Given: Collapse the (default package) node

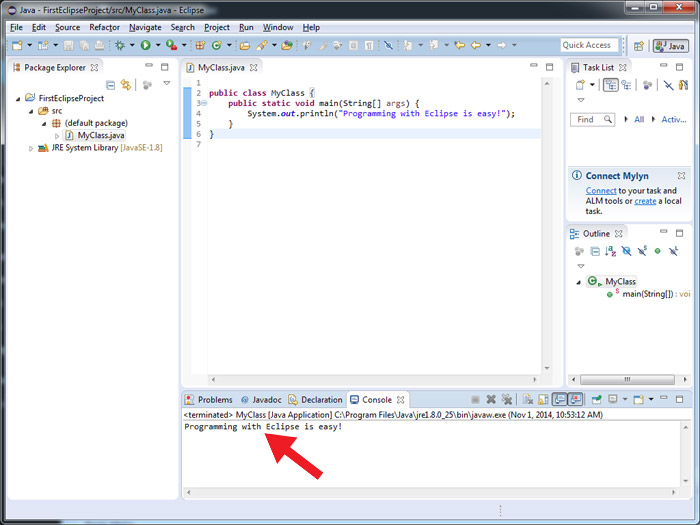Looking at the screenshot, I should coord(44,124).
